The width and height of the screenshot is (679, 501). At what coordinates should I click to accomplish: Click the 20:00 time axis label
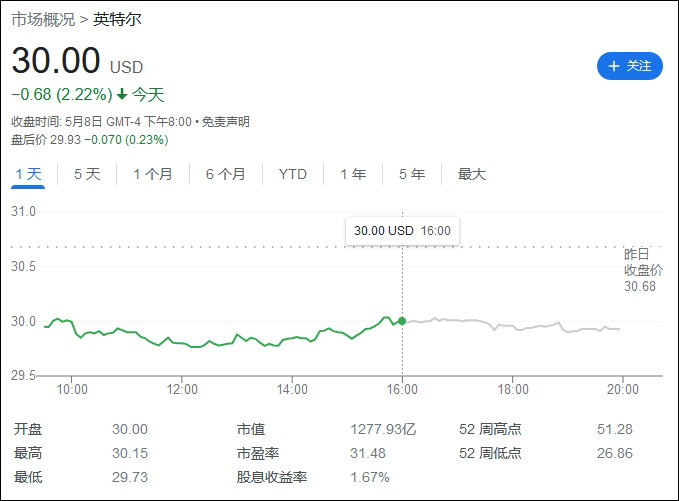(623, 389)
